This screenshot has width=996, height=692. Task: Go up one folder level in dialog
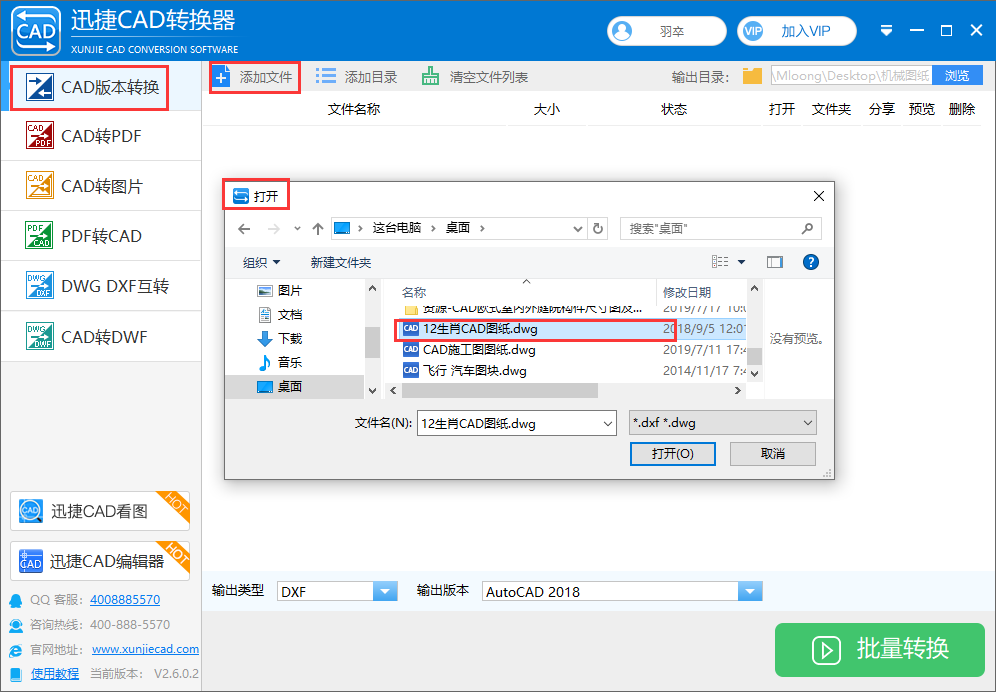point(318,229)
